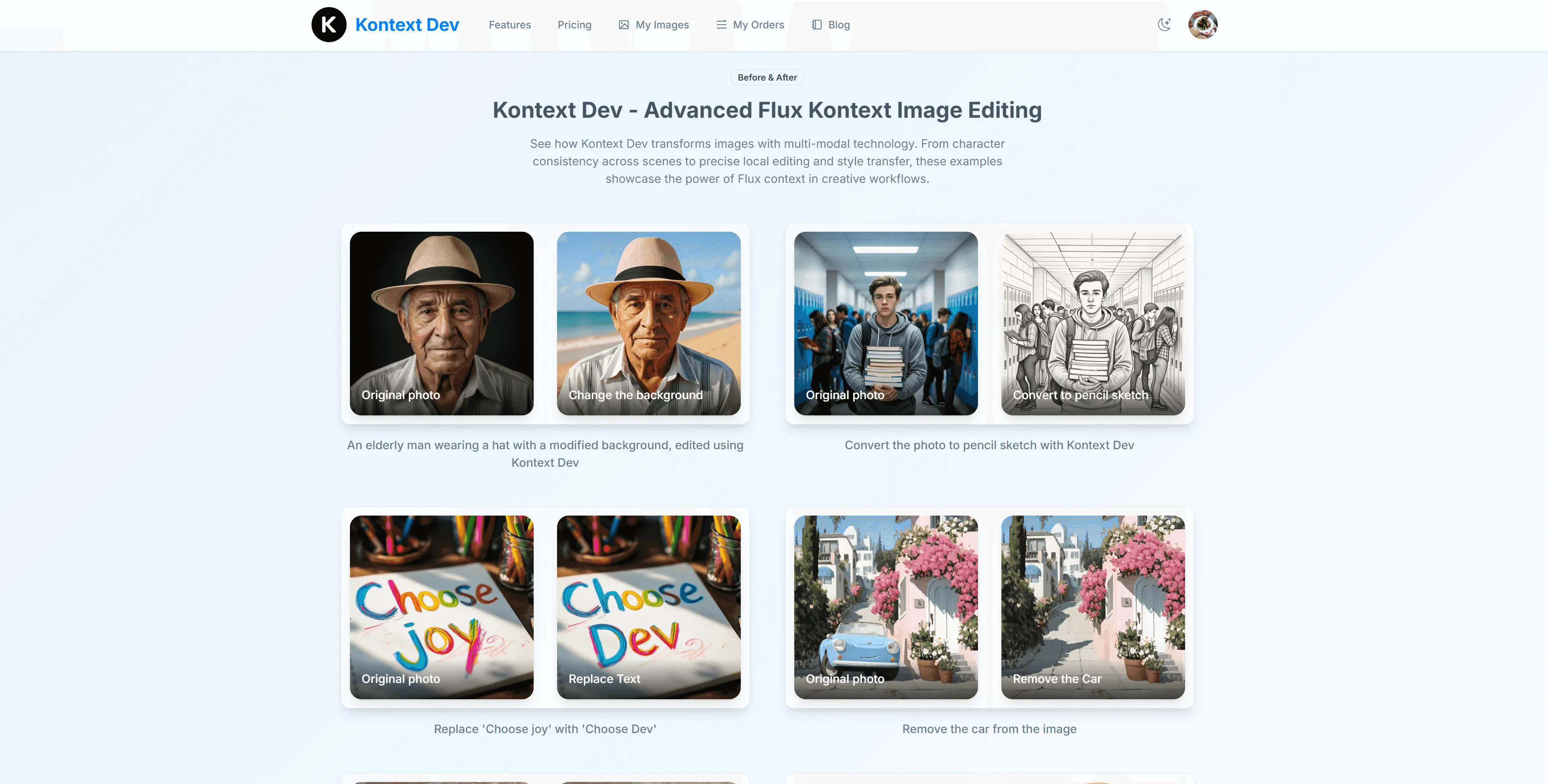Open the blue car Original photo thumbnail

point(886,607)
